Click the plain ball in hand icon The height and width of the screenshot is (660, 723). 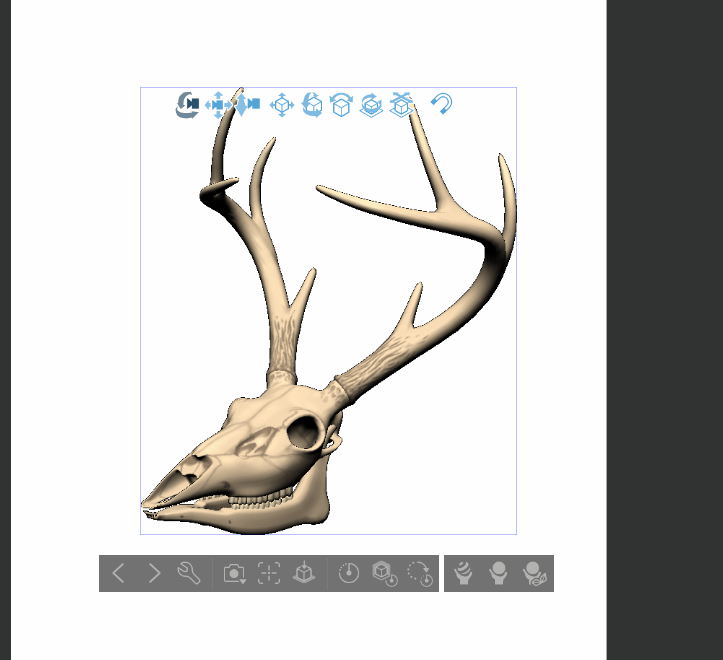click(498, 573)
